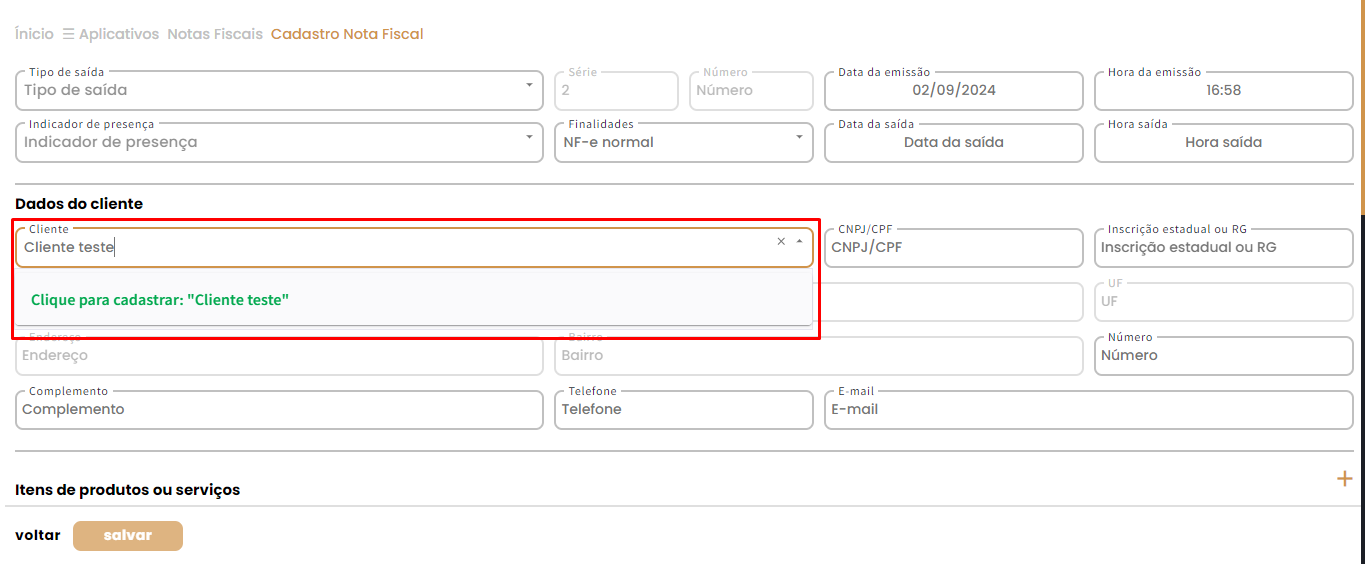Screen dimensions: 1365x564
Task: Collapse the Cliente dropdown arrow
Action: click(x=799, y=242)
